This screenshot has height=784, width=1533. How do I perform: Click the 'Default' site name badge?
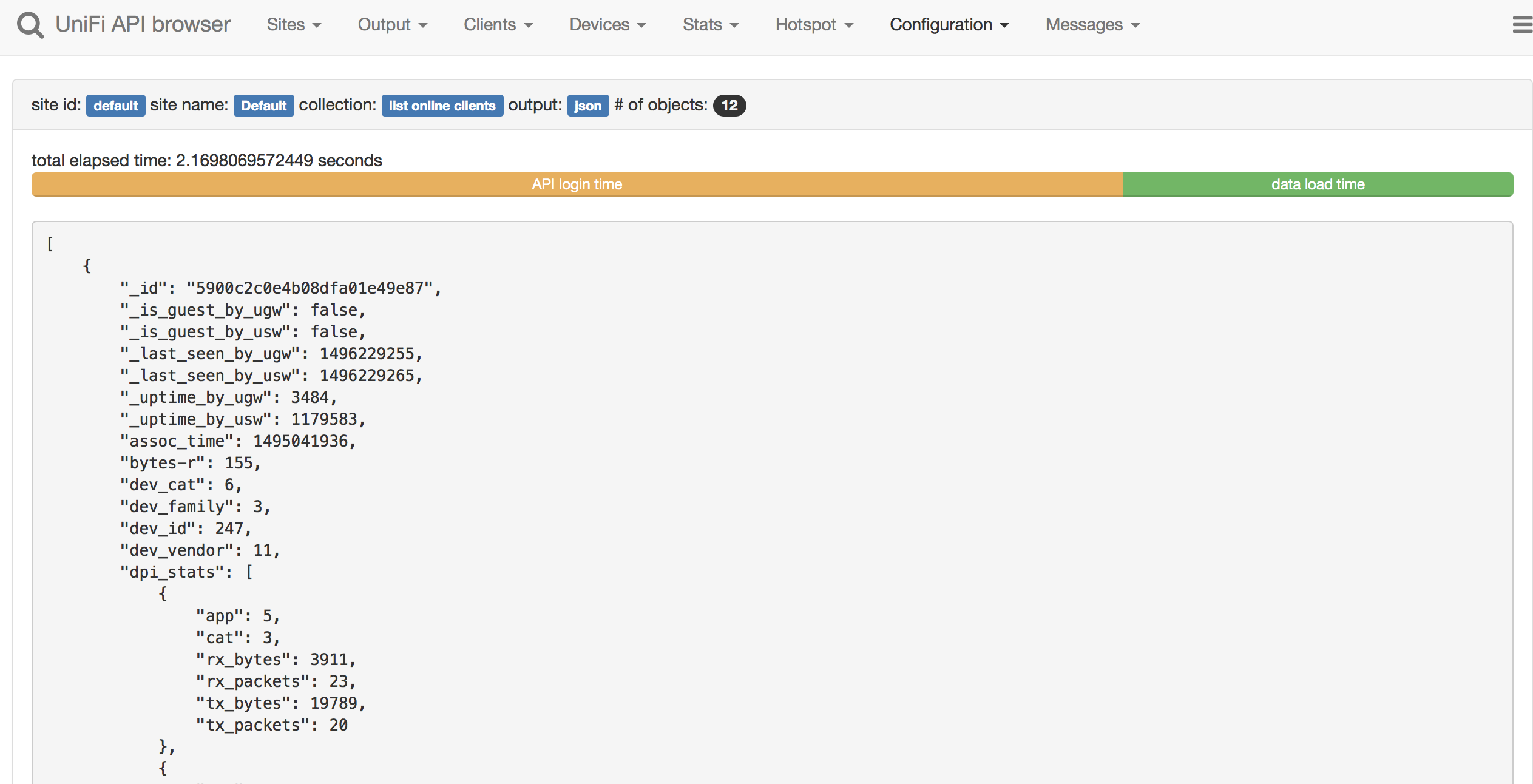(263, 106)
